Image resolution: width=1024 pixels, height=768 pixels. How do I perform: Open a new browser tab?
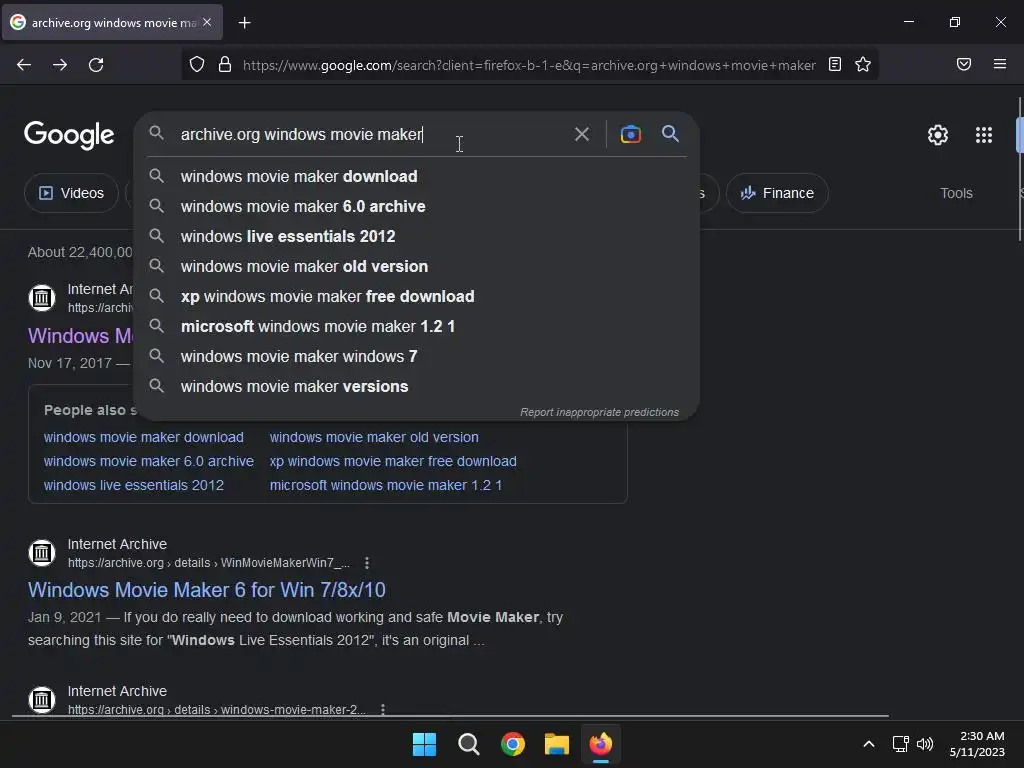244,23
